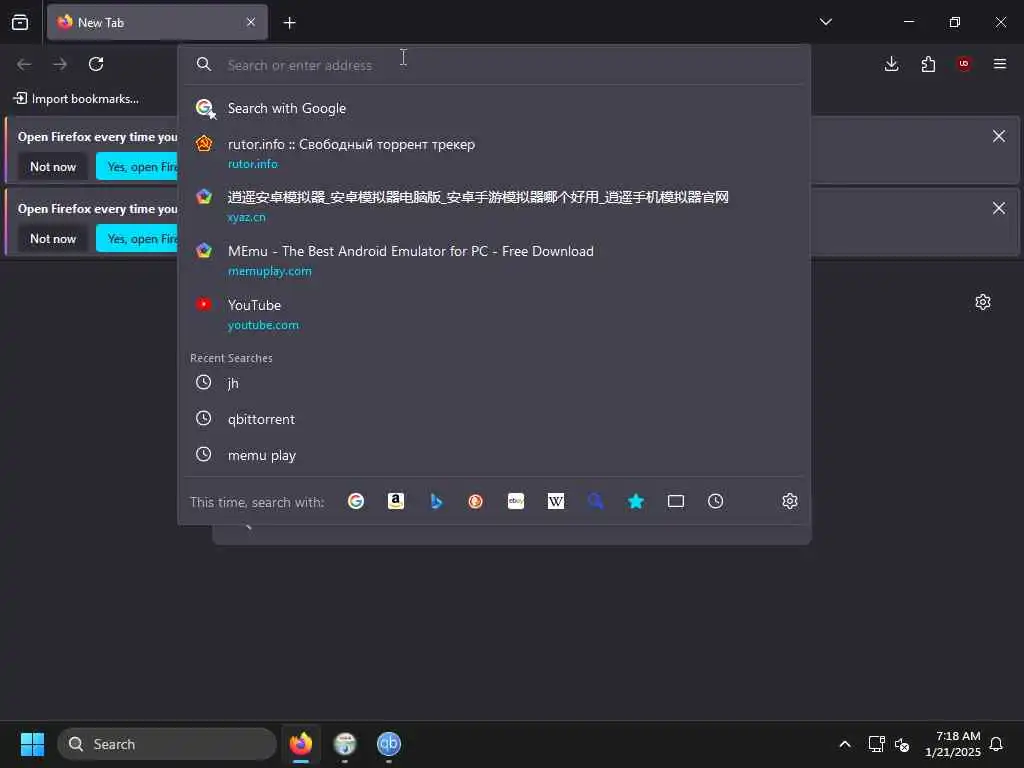Click second Yes, open Firefox button
1024x768 pixels.
(137, 238)
